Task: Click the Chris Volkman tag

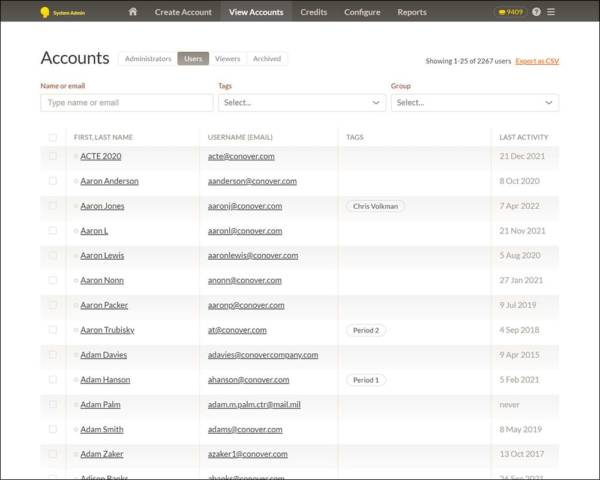Action: coord(375,206)
